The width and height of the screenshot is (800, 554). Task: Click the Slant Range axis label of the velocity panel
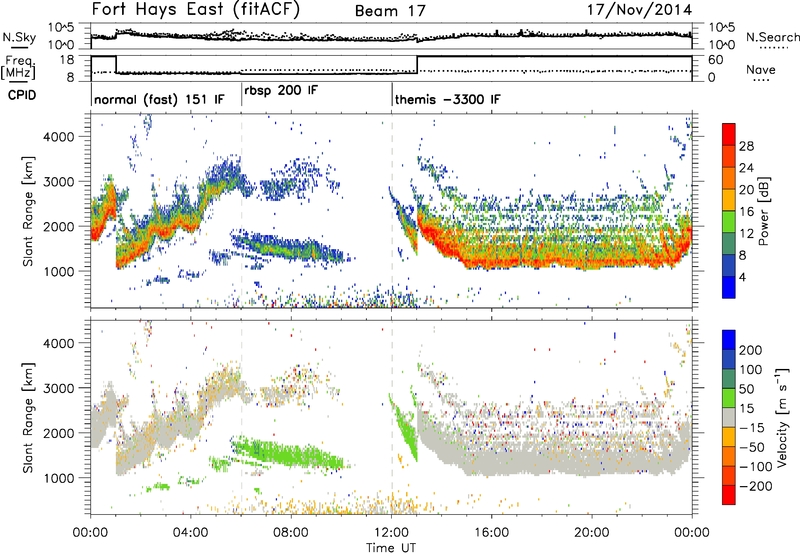click(x=28, y=417)
